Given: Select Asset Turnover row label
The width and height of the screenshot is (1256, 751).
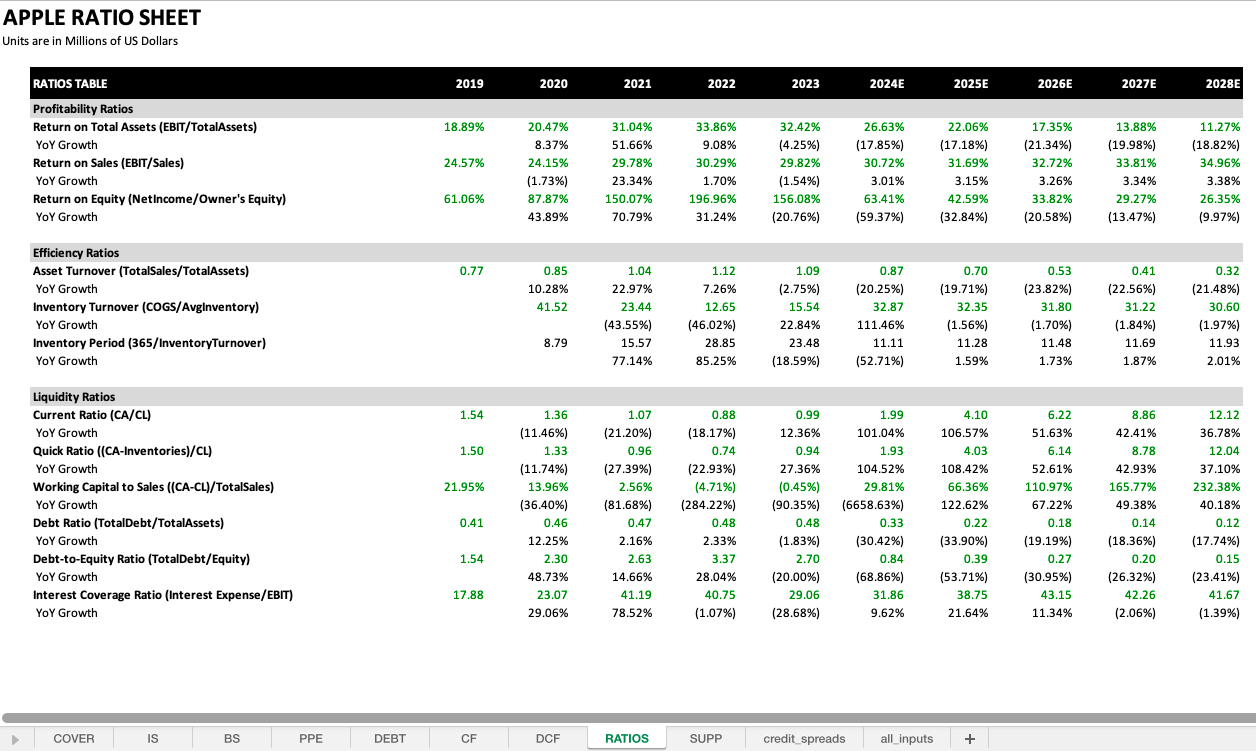Looking at the screenshot, I should click(x=141, y=271).
